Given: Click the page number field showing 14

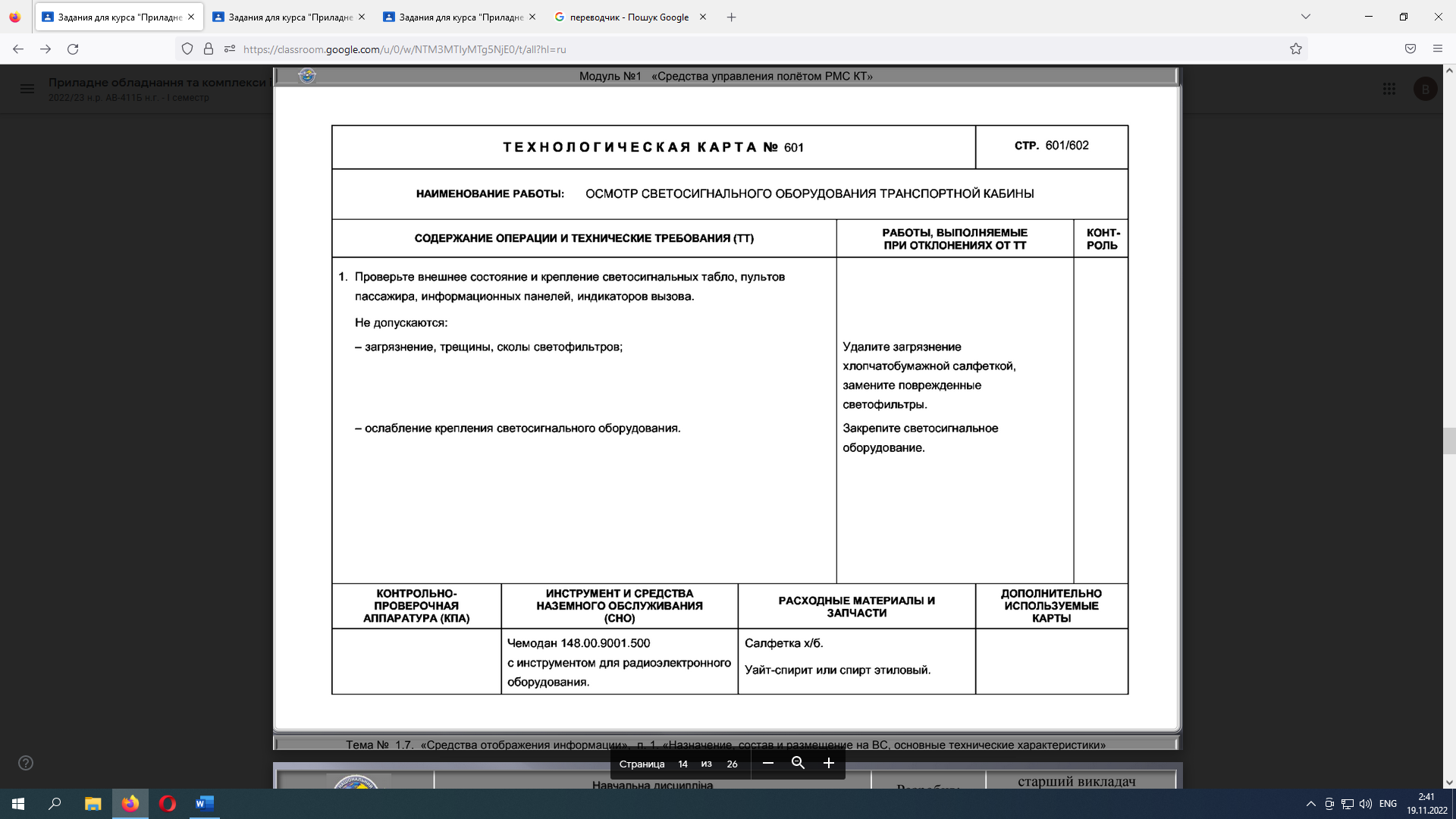Looking at the screenshot, I should tap(683, 764).
